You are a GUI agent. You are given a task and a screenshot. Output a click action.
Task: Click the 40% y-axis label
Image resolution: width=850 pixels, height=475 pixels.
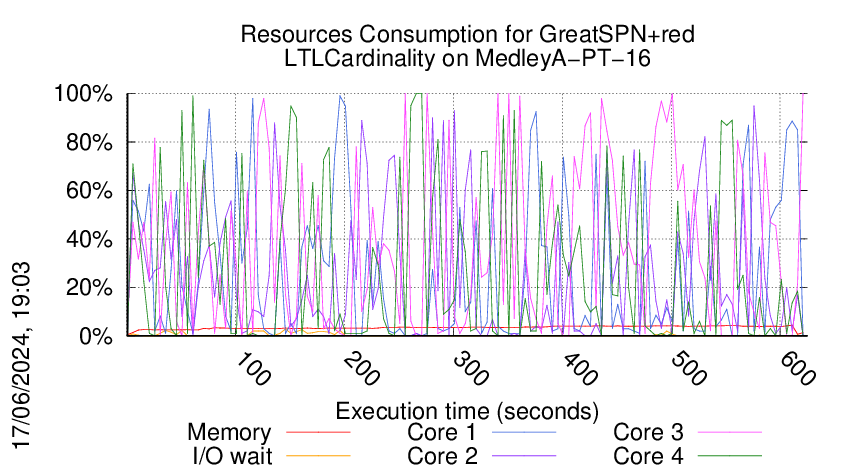[x=89, y=239]
